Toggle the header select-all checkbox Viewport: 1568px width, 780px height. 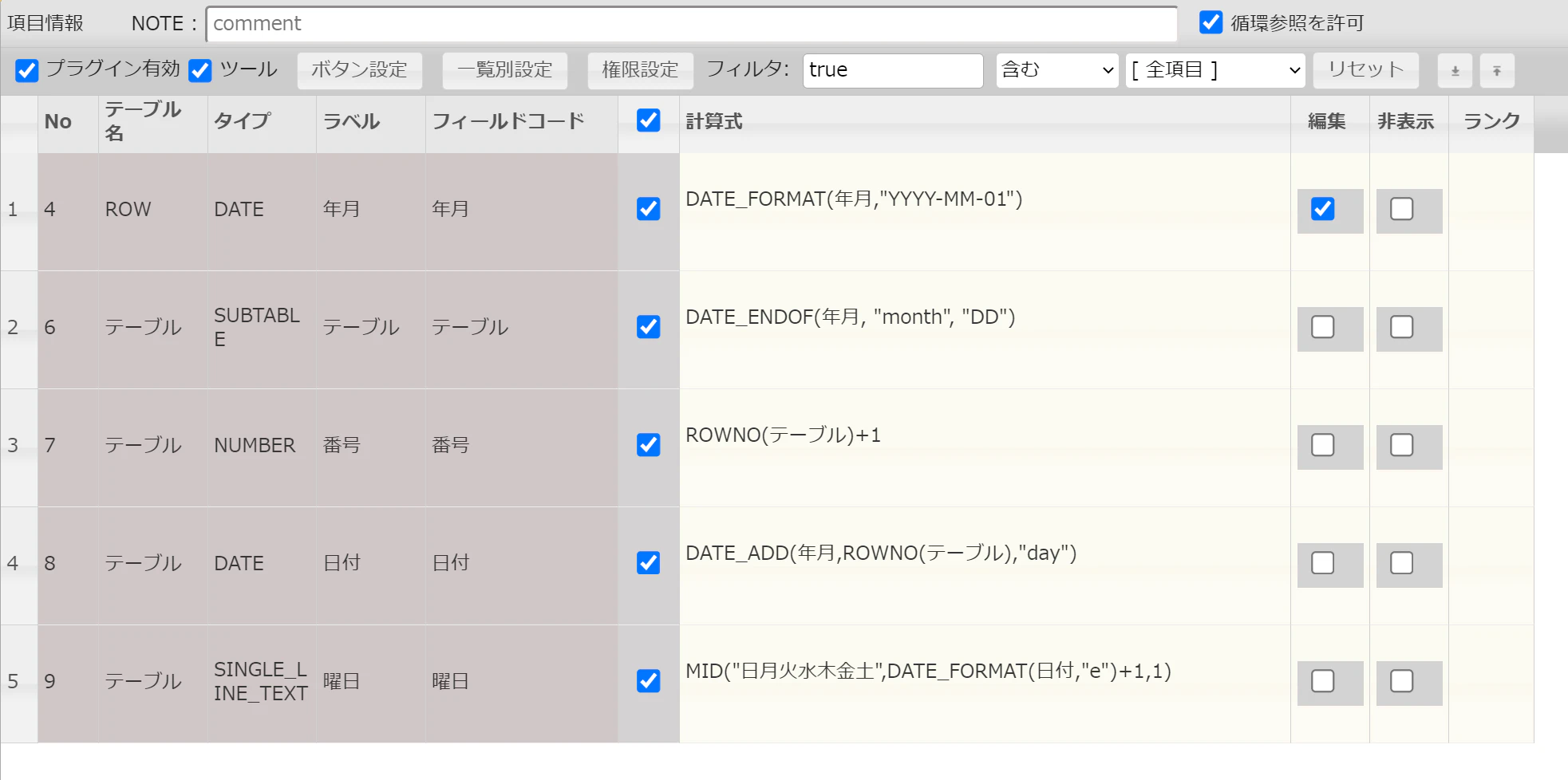[649, 120]
